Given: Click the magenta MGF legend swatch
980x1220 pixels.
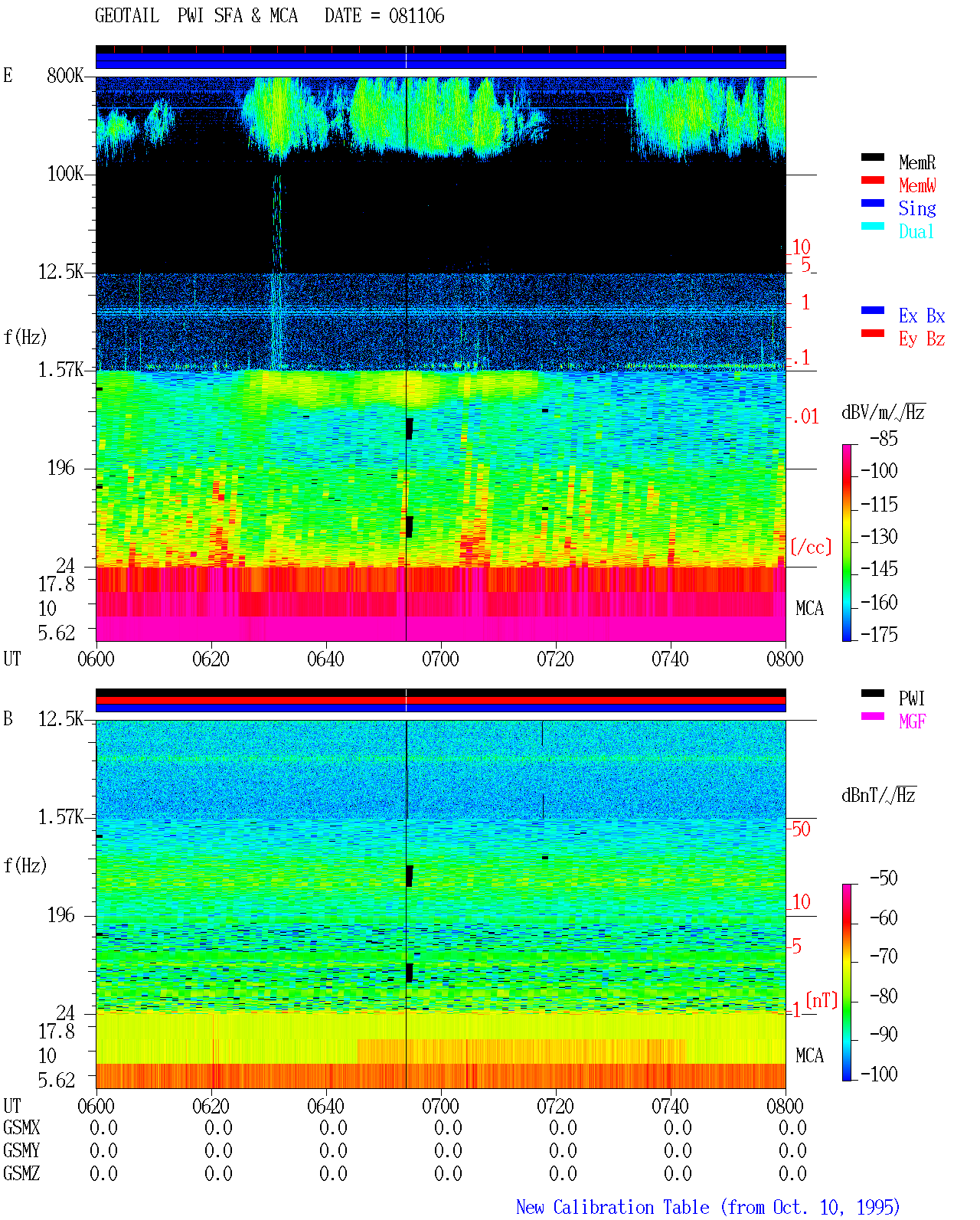Looking at the screenshot, I should point(872,716).
